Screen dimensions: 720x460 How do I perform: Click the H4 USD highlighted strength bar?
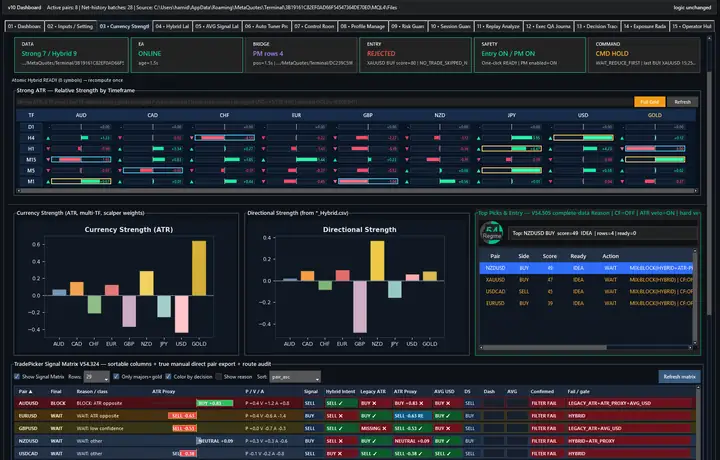pyautogui.click(x=583, y=138)
